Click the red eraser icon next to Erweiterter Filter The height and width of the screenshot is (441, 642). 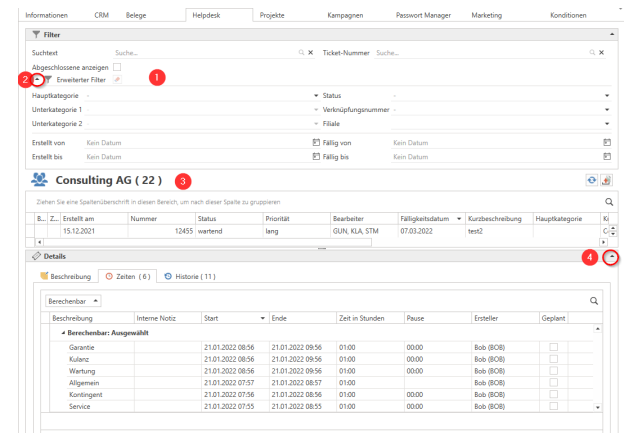(x=116, y=79)
